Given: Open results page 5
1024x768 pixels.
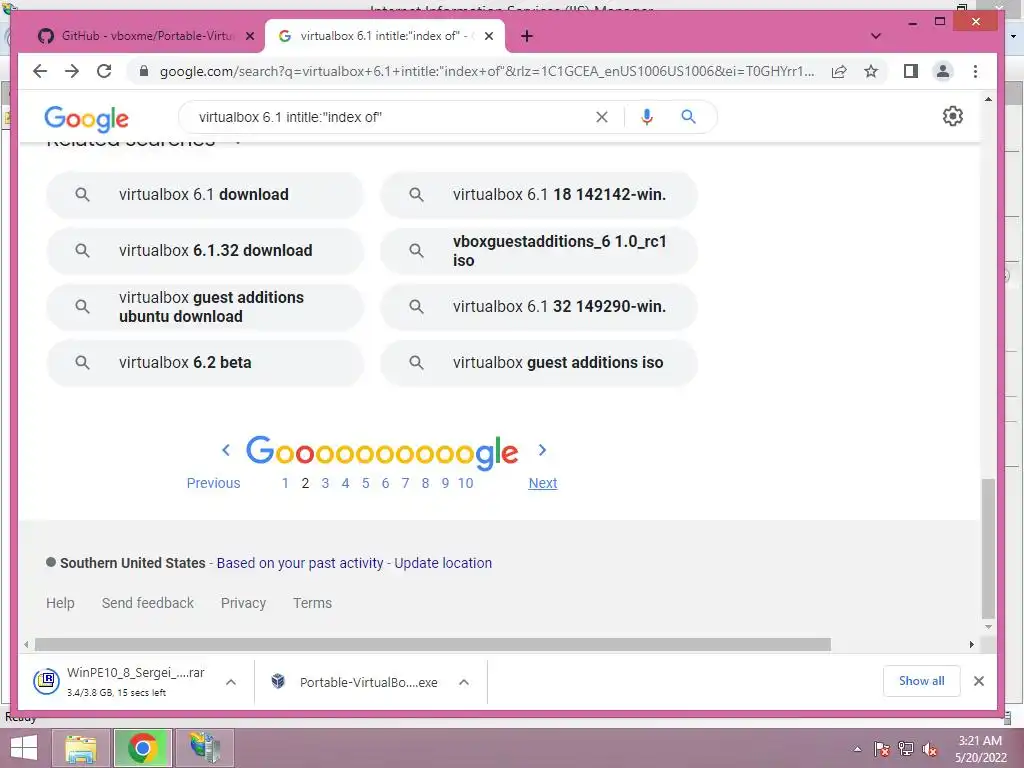Looking at the screenshot, I should (366, 483).
